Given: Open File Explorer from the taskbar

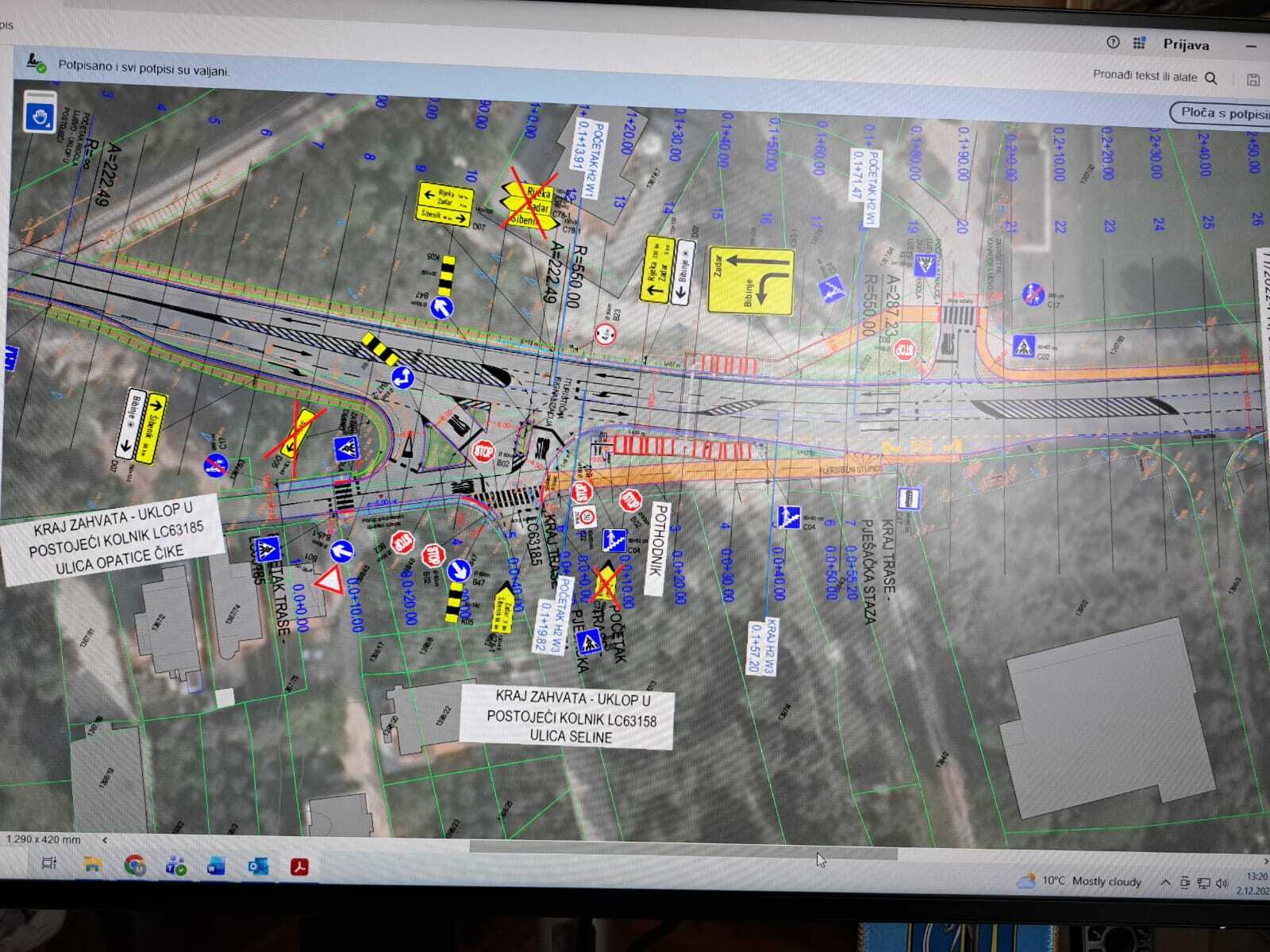Looking at the screenshot, I should click(93, 865).
